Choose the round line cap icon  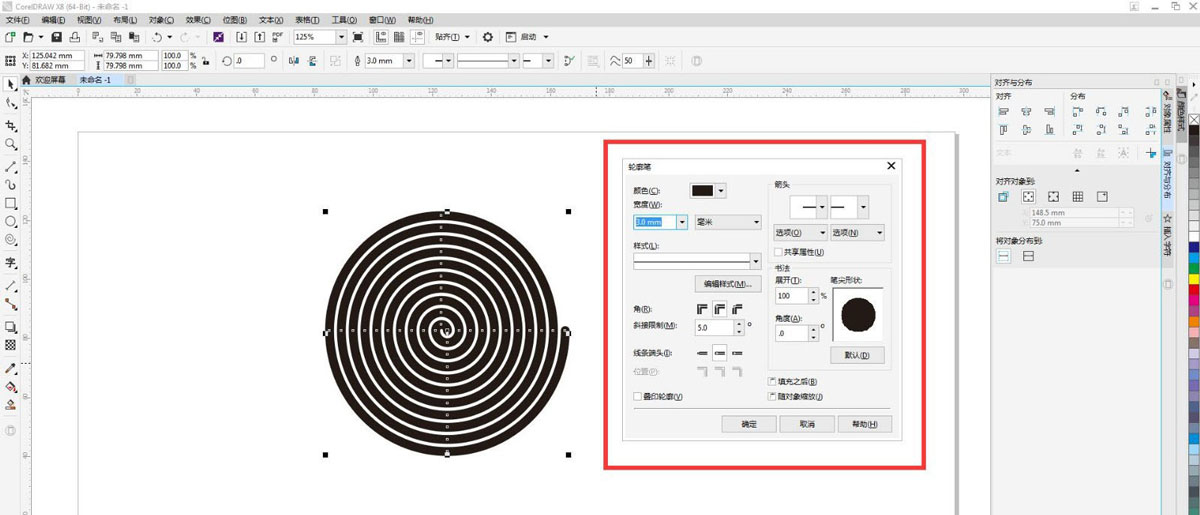pyautogui.click(x=719, y=353)
